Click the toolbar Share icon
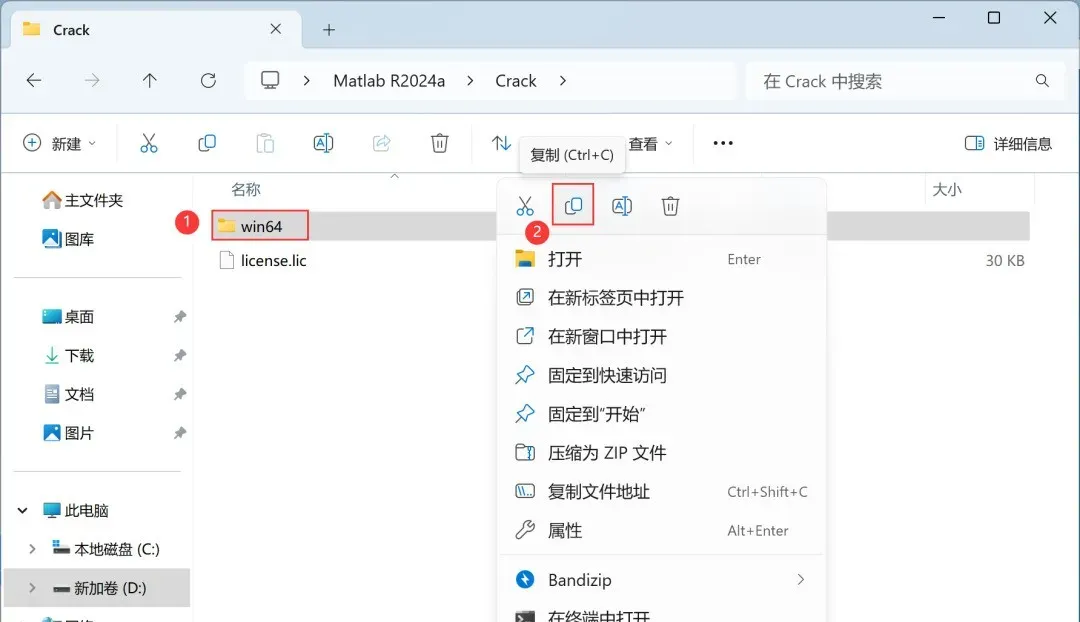The width and height of the screenshot is (1080, 622). tap(382, 143)
